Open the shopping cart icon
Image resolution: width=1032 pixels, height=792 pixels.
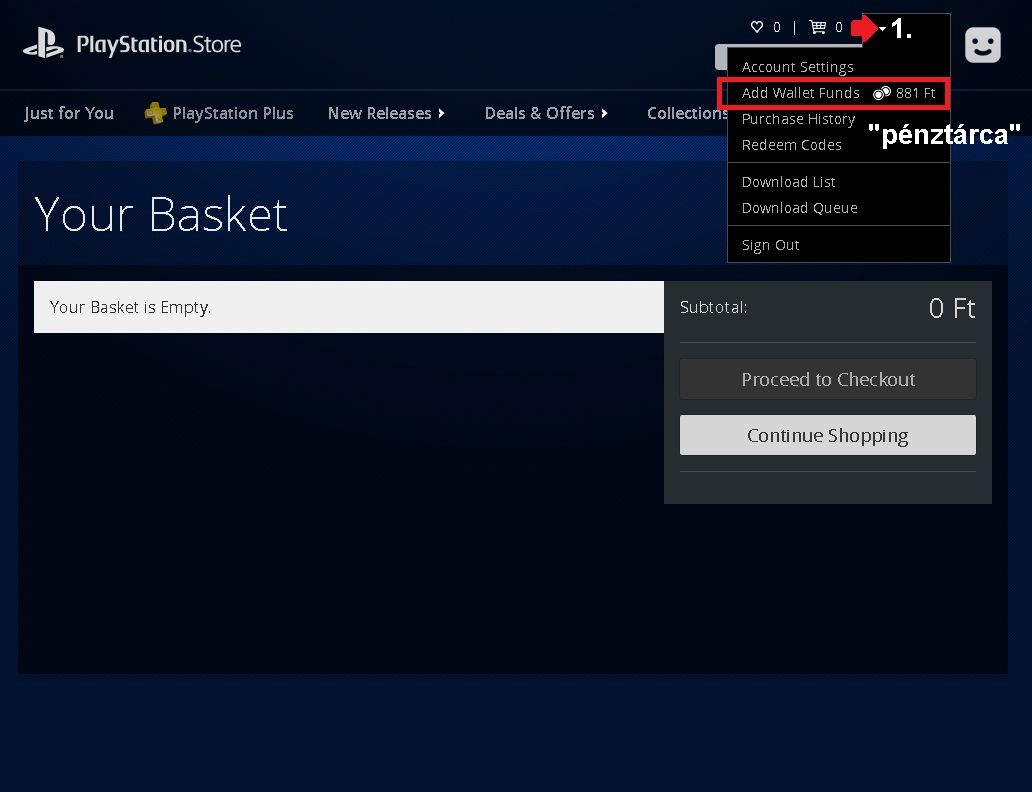(x=818, y=27)
